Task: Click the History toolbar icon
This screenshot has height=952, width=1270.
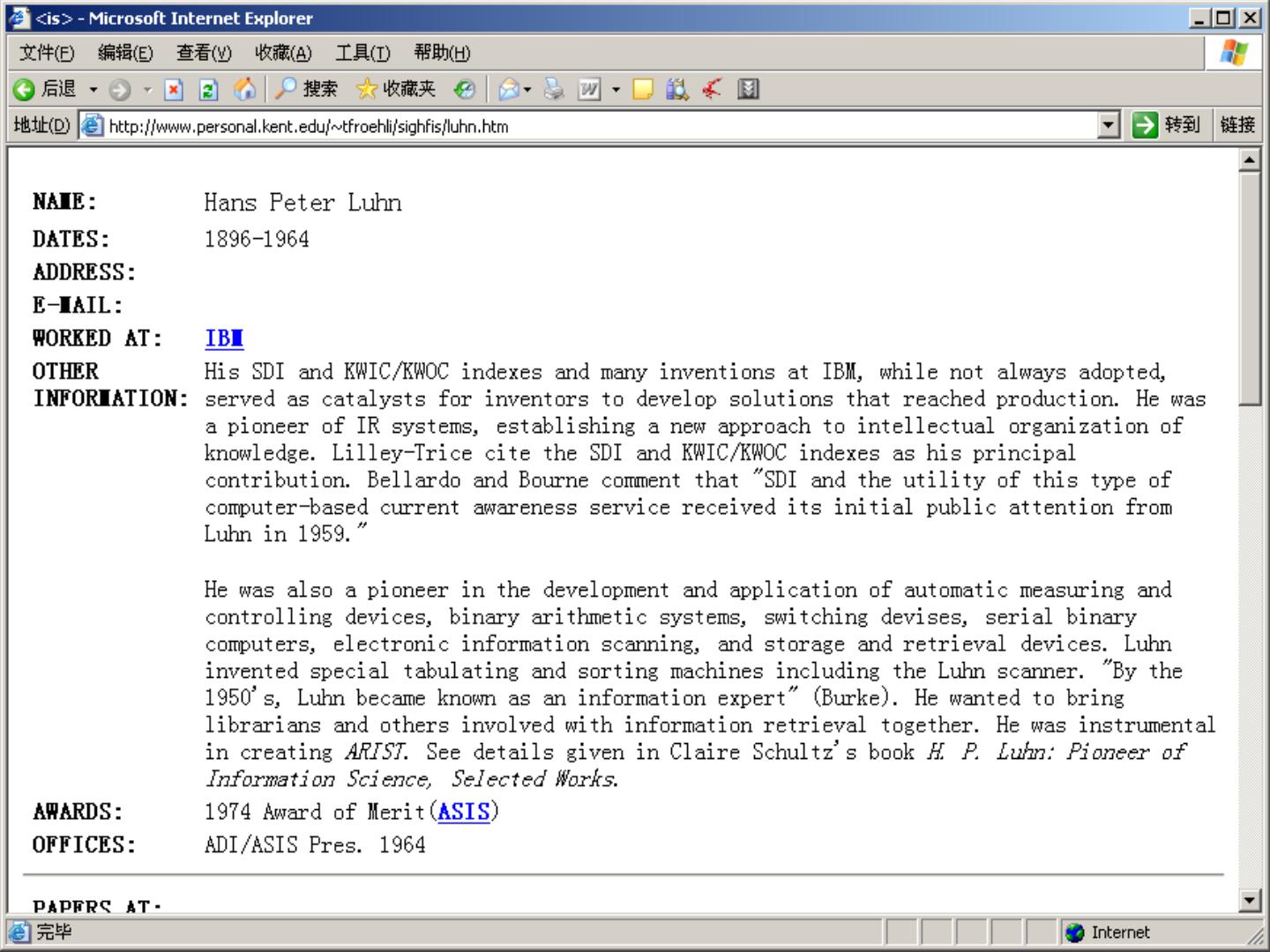Action: point(464,89)
